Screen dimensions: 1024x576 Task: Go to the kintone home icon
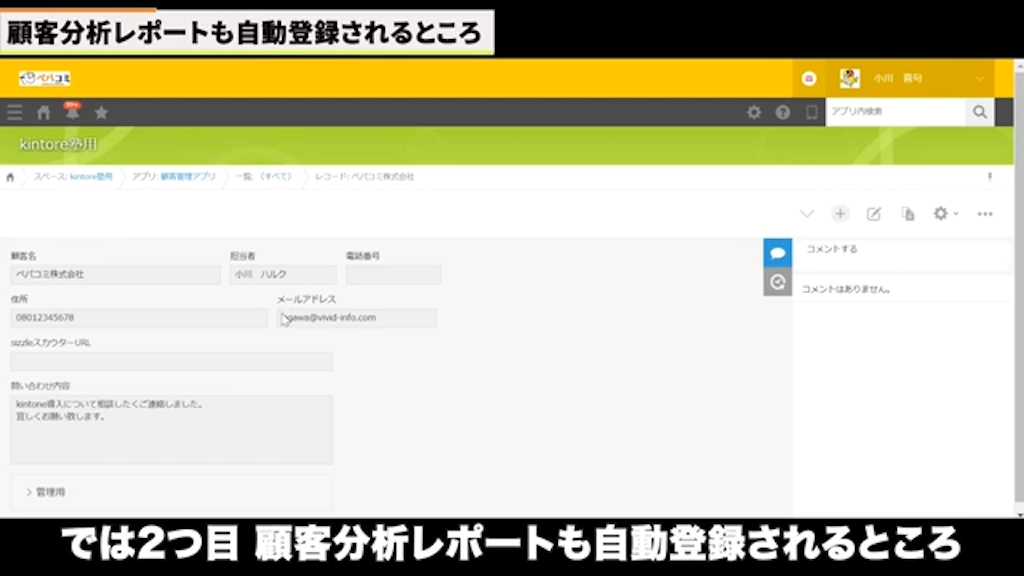[43, 112]
